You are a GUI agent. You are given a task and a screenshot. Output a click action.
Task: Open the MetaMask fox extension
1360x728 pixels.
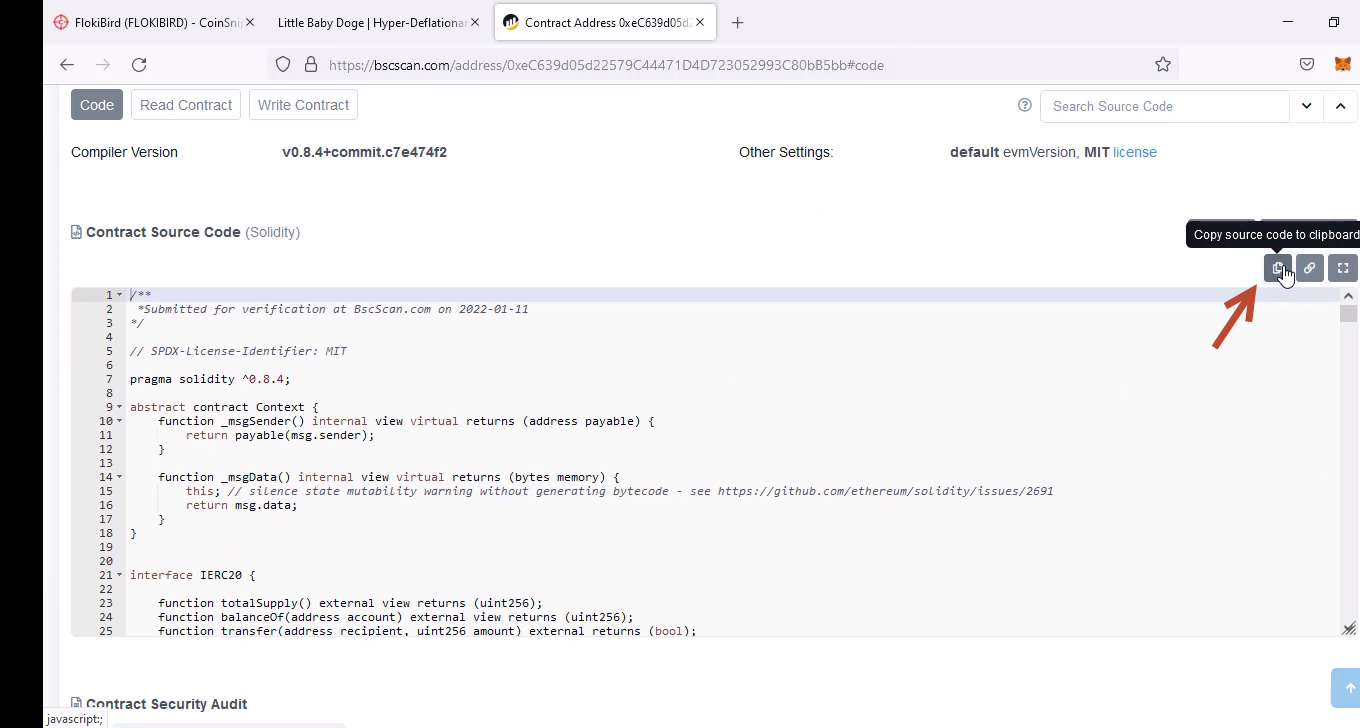[x=1342, y=64]
